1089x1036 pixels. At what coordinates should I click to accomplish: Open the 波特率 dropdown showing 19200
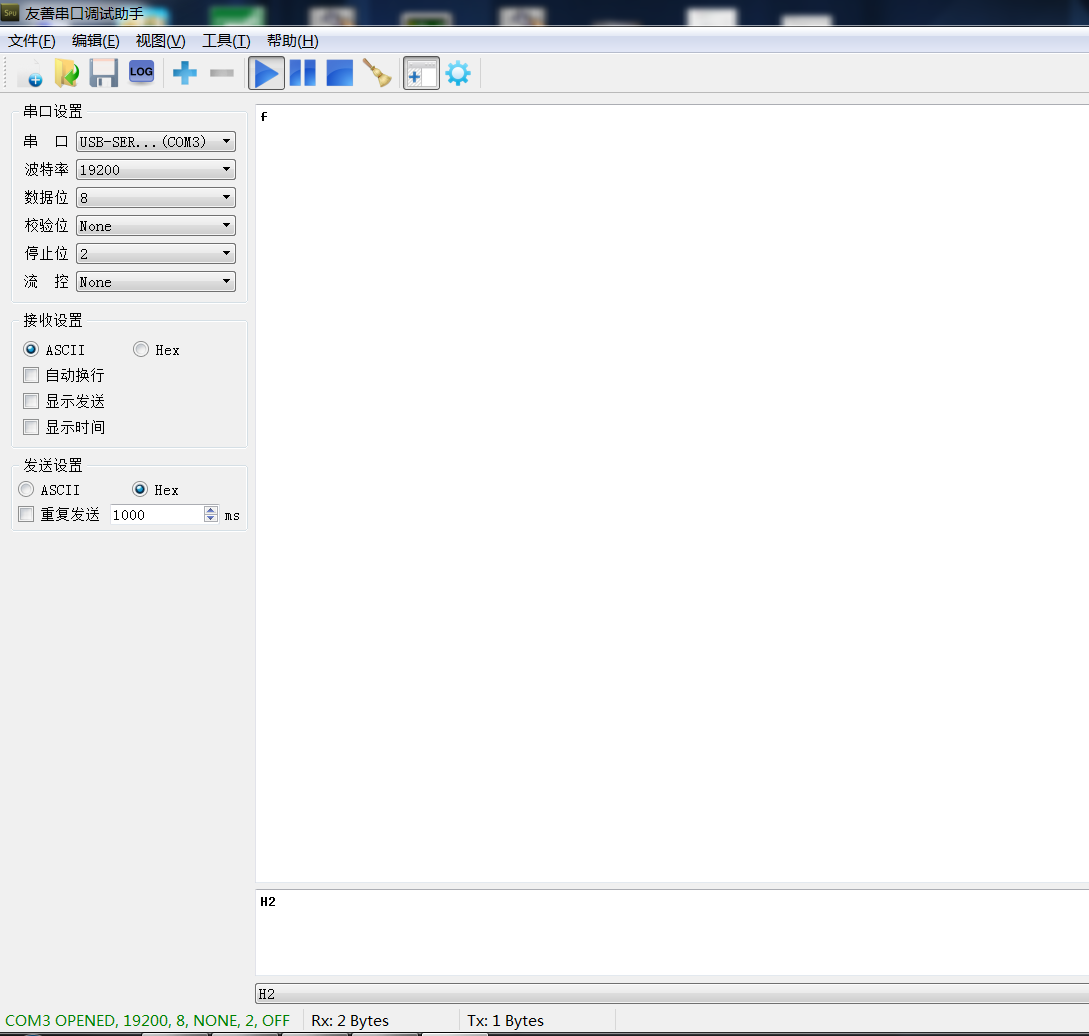[156, 170]
